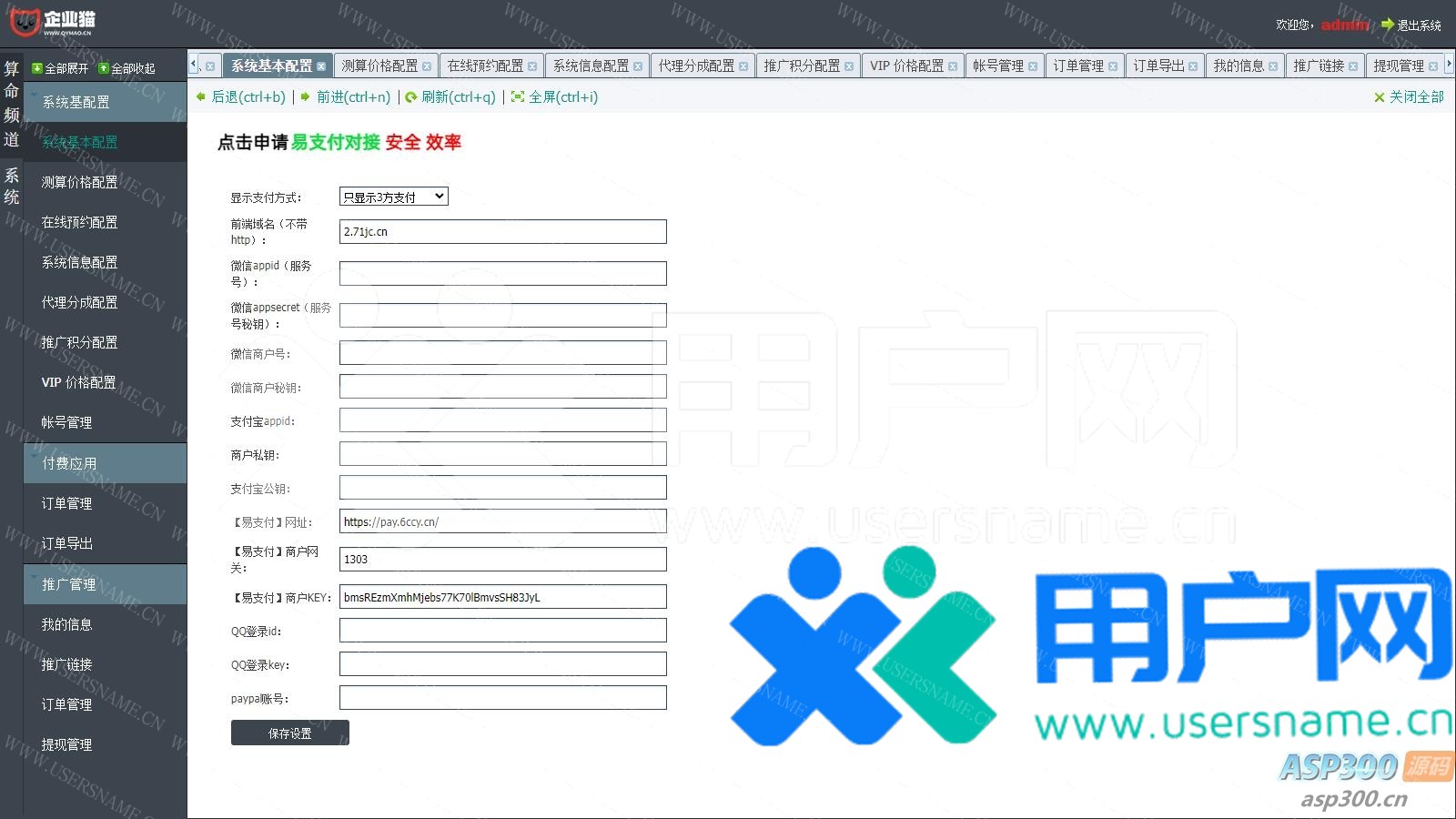Click the 微信appsecret input field
Viewport: 1456px width, 819px height.
pyautogui.click(x=503, y=315)
